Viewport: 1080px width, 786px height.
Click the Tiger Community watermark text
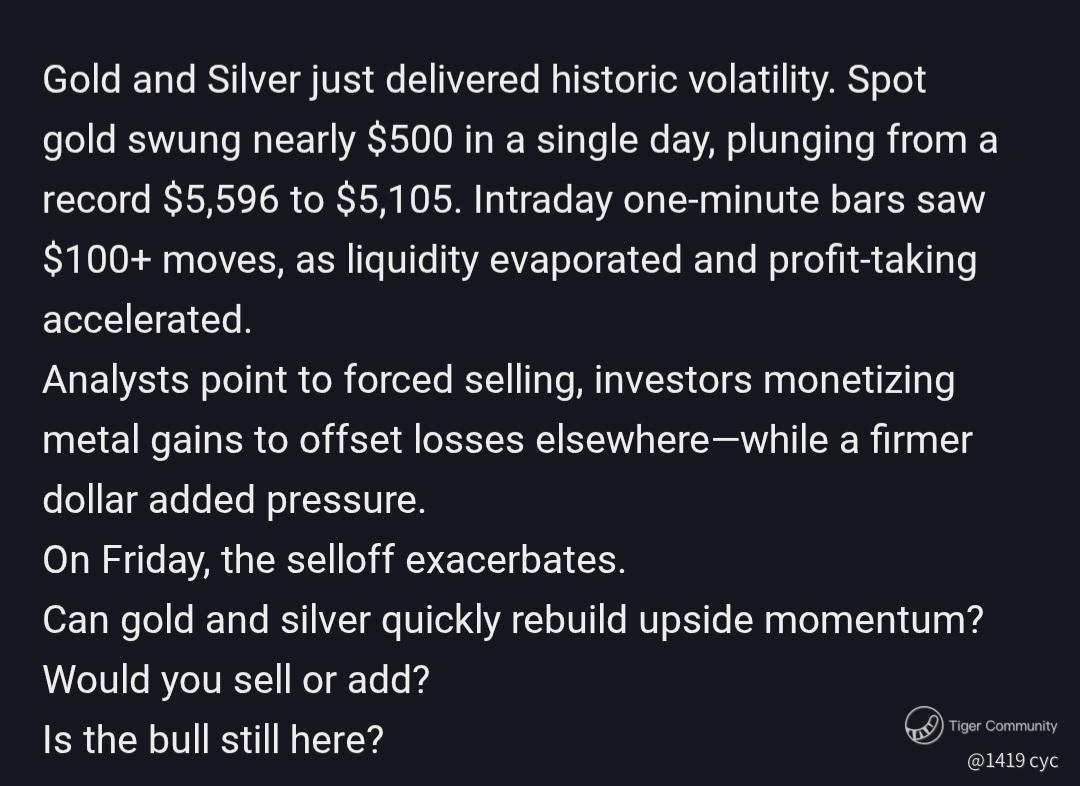click(x=1002, y=726)
